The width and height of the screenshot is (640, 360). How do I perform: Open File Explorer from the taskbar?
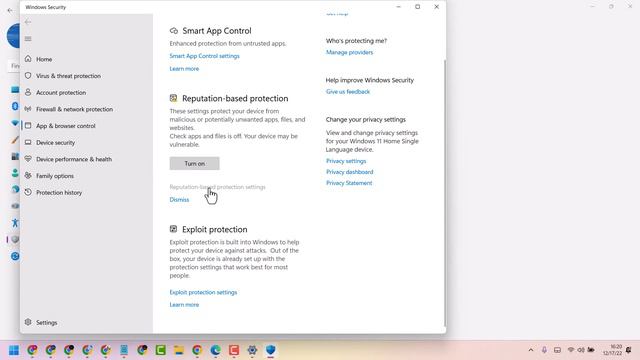coord(179,350)
